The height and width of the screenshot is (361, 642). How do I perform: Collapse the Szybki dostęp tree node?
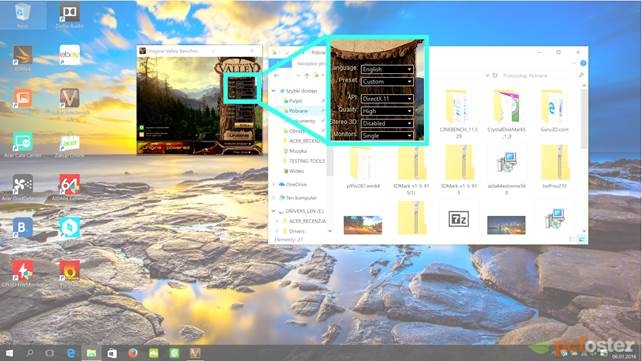274,91
